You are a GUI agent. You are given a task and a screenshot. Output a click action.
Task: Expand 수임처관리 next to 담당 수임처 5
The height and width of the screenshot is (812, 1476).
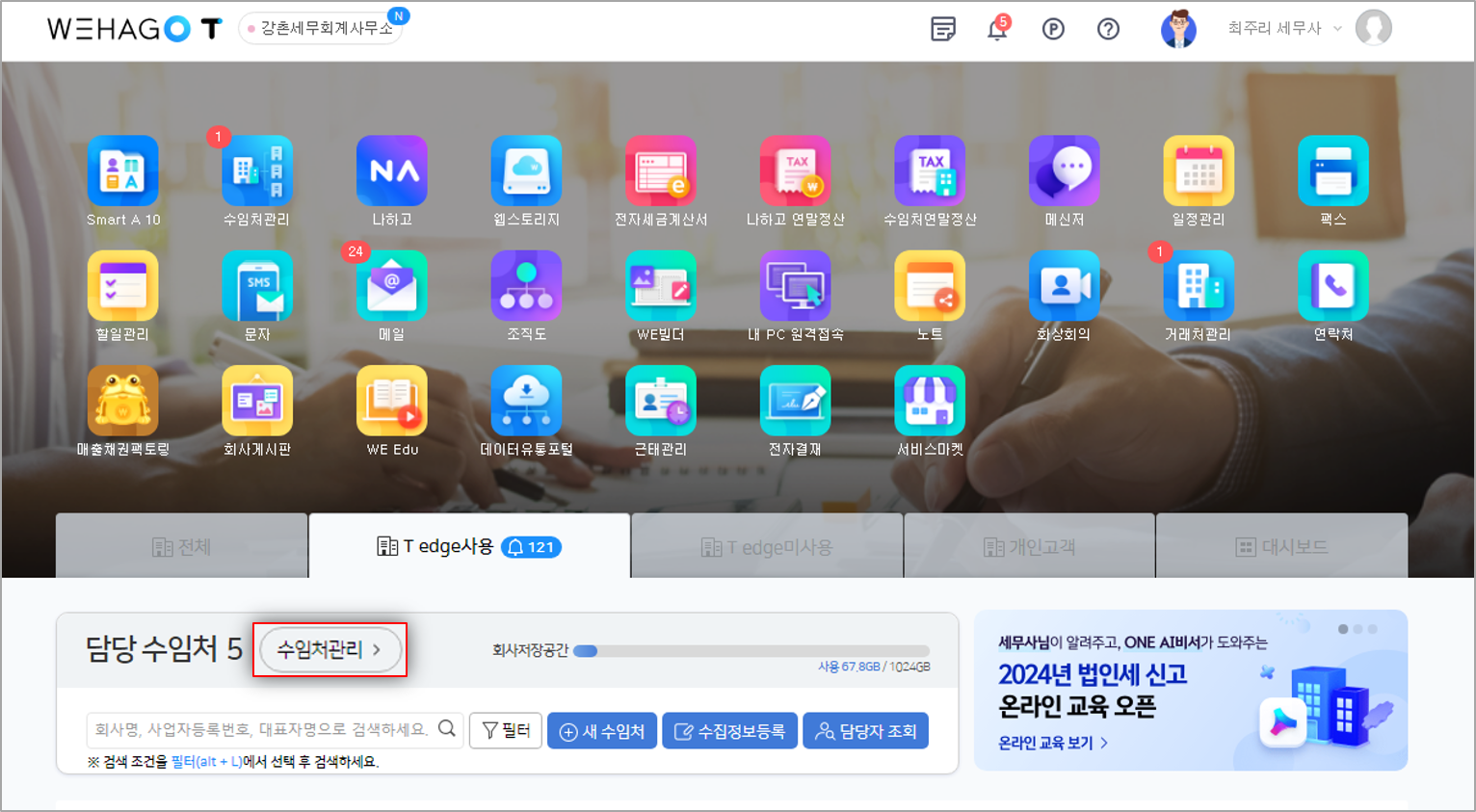click(x=329, y=650)
